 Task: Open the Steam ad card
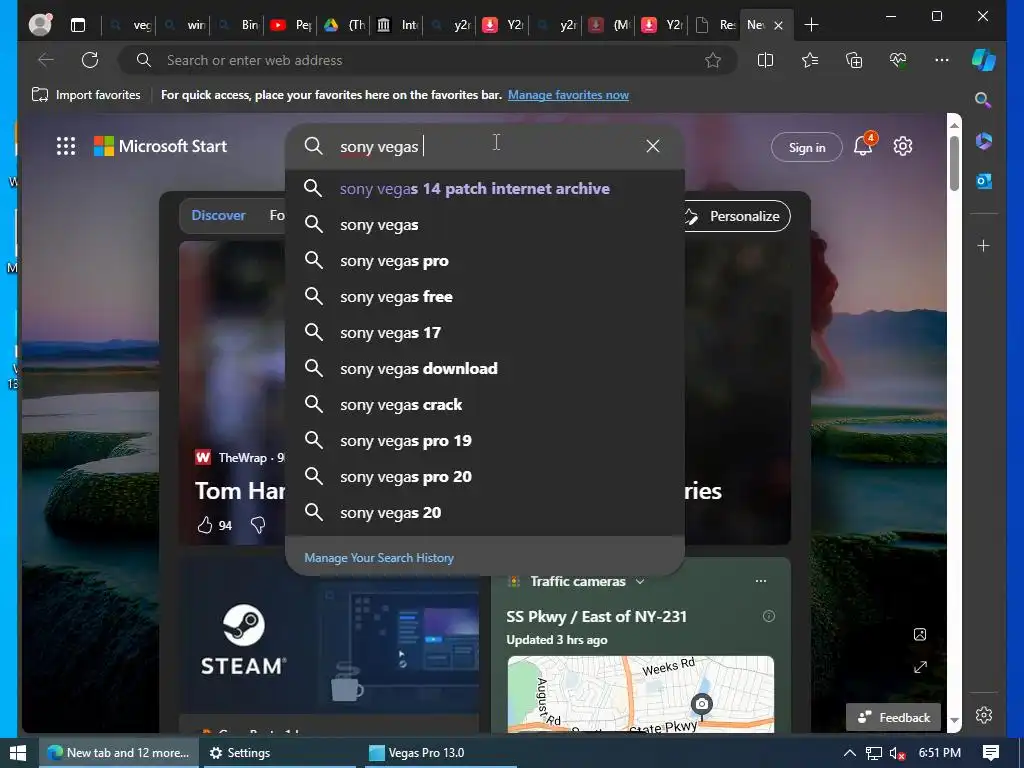(328, 636)
